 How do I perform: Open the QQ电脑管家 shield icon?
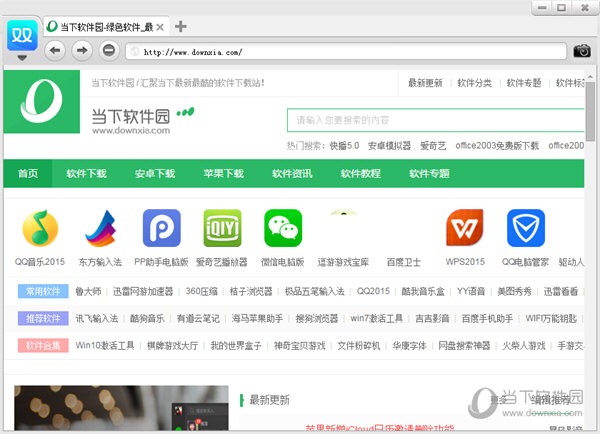[526, 228]
